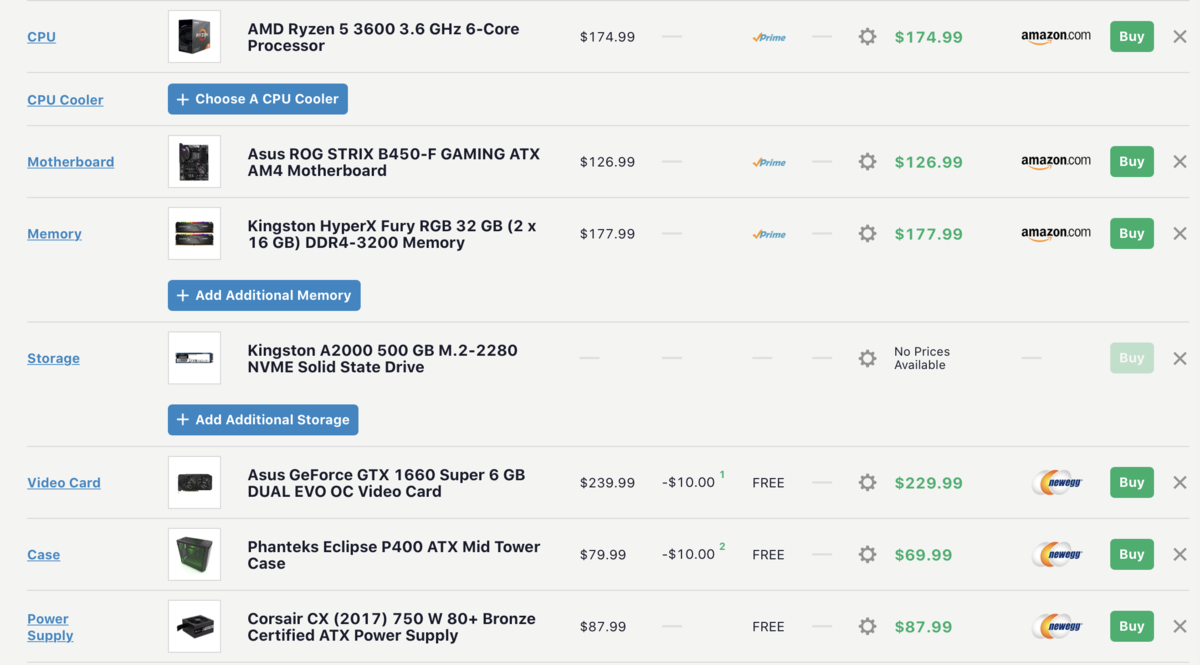Click the Prime badge in Memory row

pyautogui.click(x=769, y=235)
